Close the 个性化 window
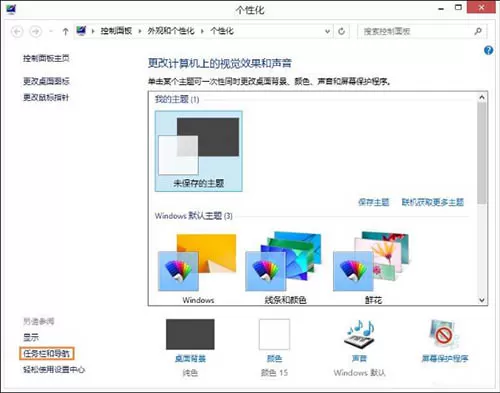The width and height of the screenshot is (500, 393). (x=481, y=7)
